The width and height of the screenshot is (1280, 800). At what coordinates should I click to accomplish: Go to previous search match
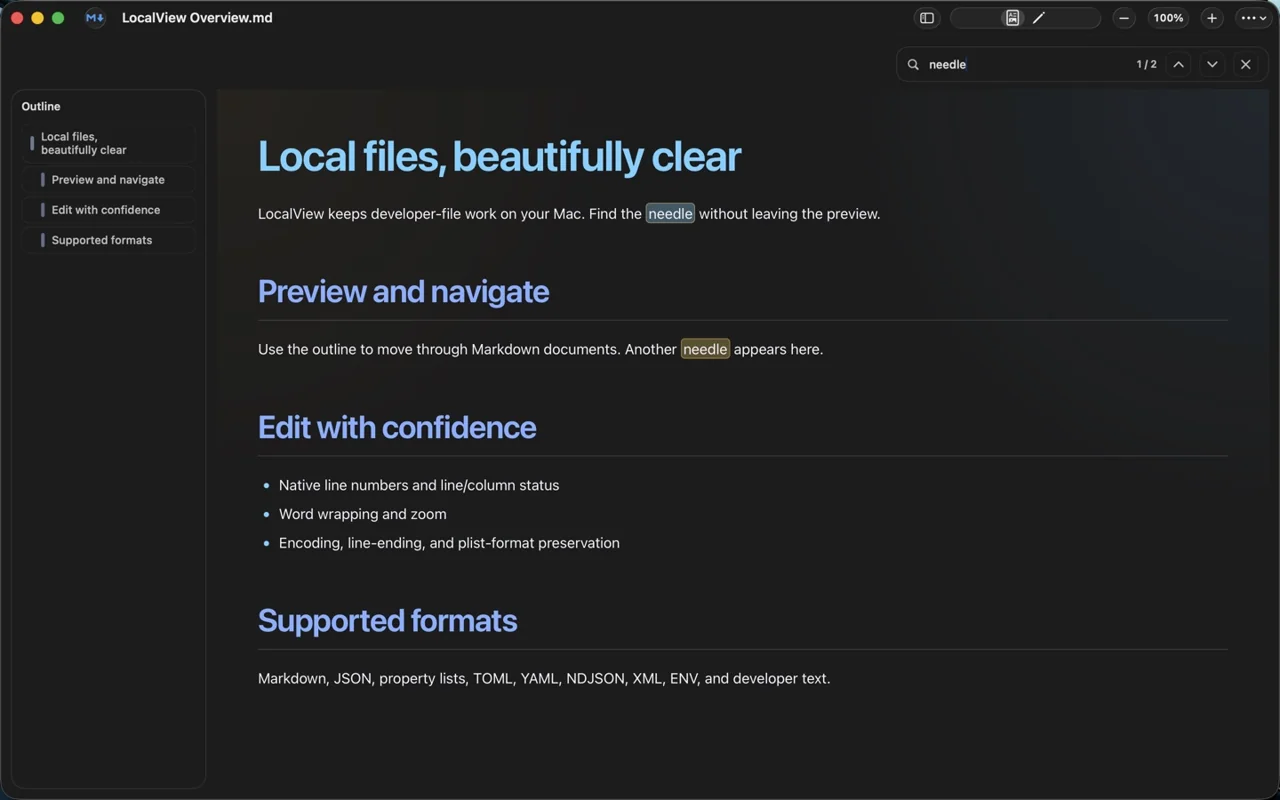point(1179,64)
